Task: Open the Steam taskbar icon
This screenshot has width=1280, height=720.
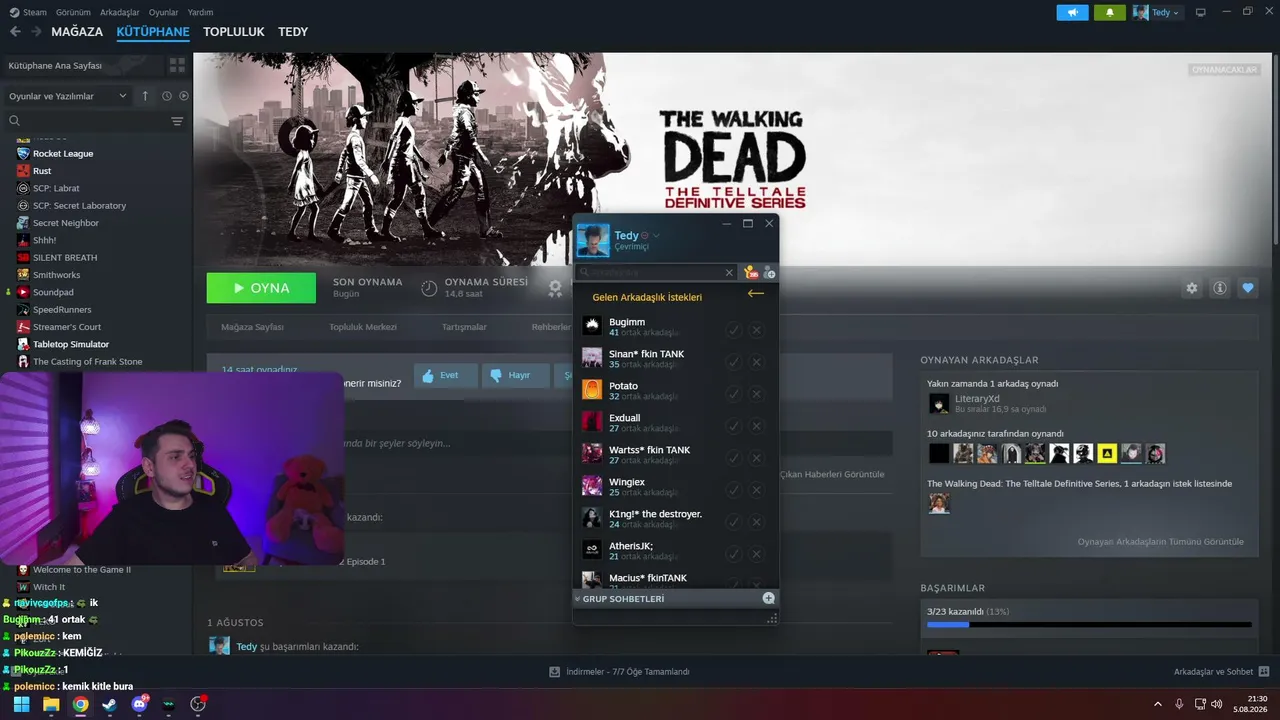Action: click(109, 704)
